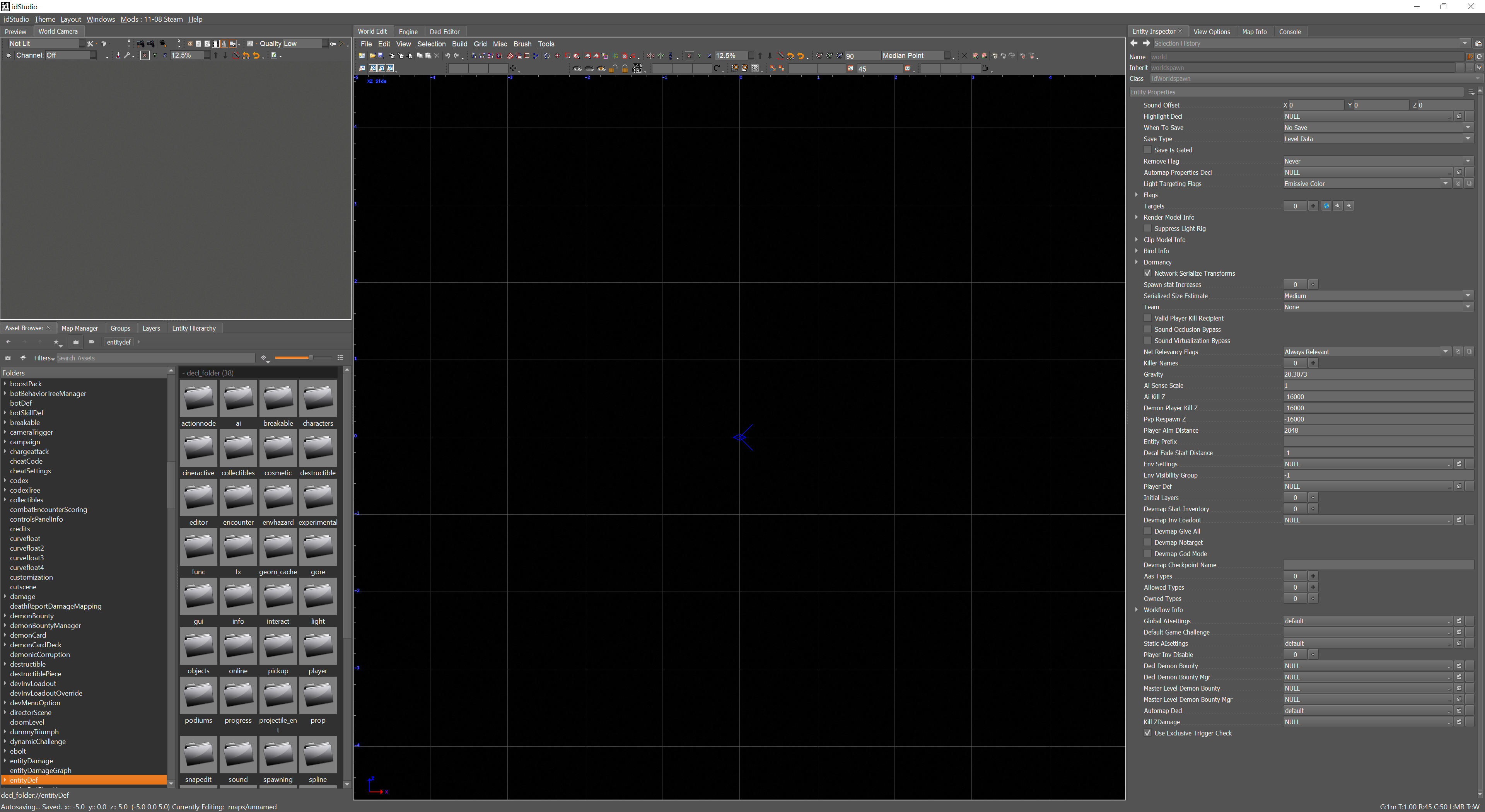The image size is (1485, 812).
Task: Click the redo arrow in World Edit toolbar
Action: [457, 56]
